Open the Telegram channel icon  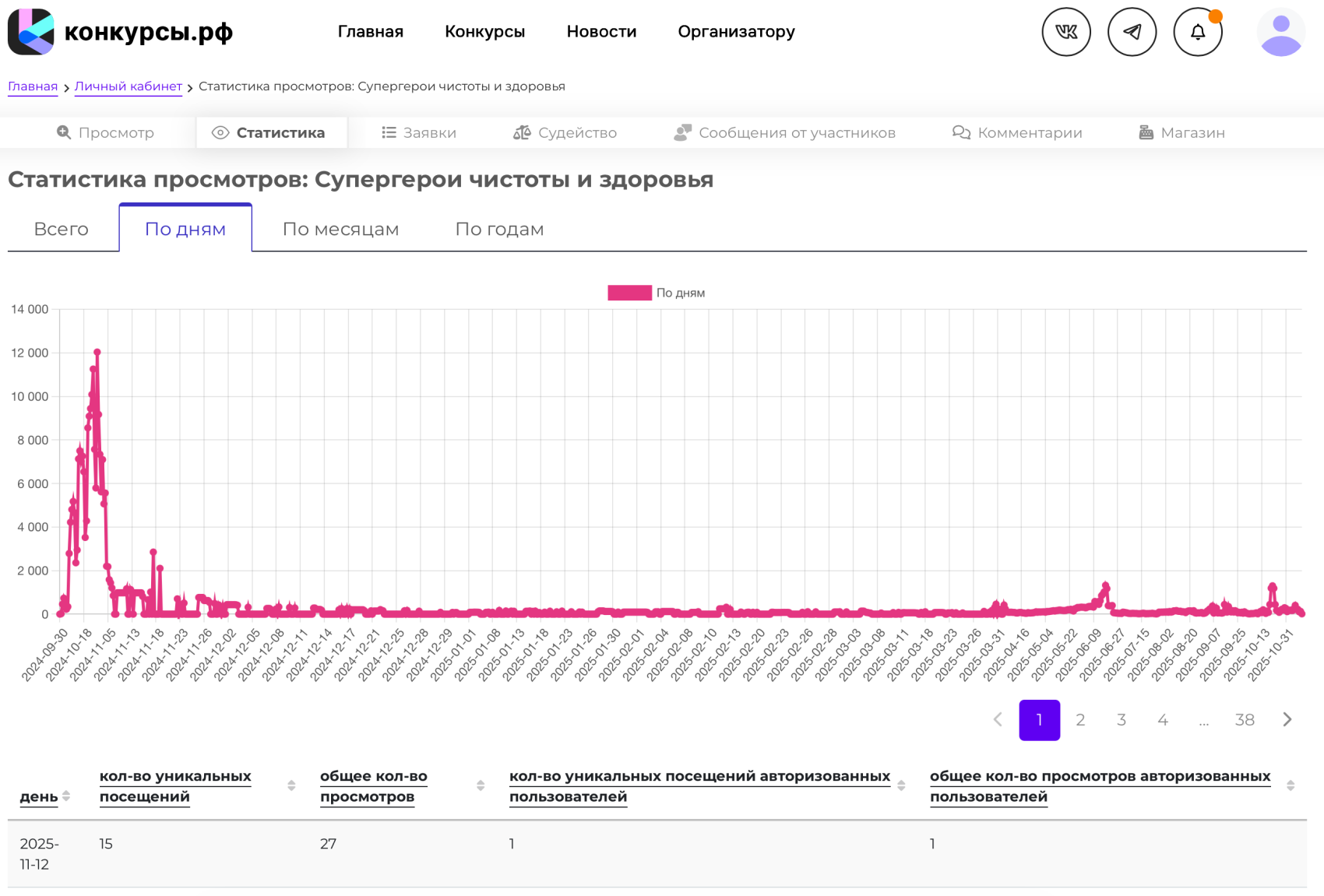[1132, 32]
